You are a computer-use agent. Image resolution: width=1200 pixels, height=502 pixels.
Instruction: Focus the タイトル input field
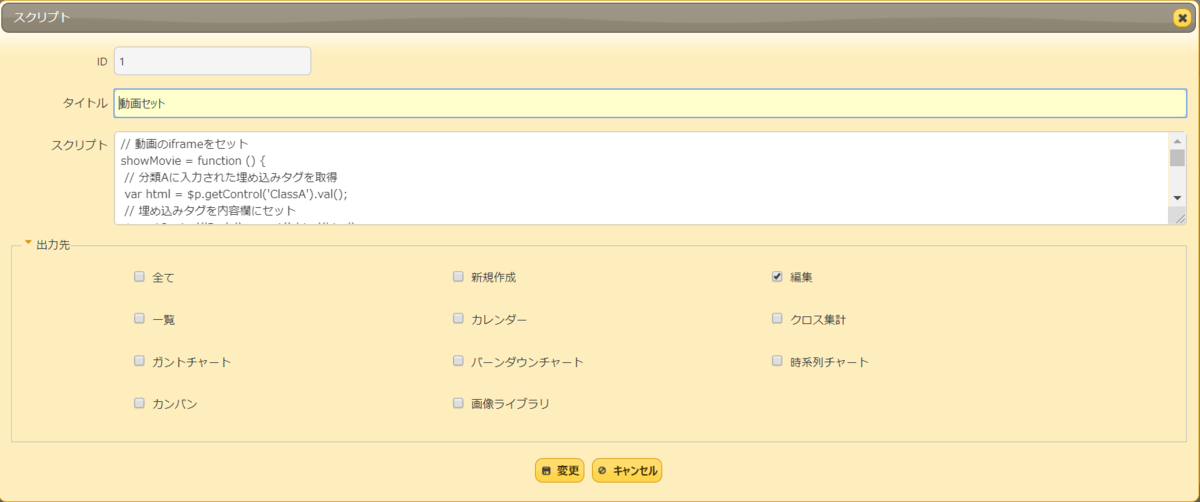650,103
